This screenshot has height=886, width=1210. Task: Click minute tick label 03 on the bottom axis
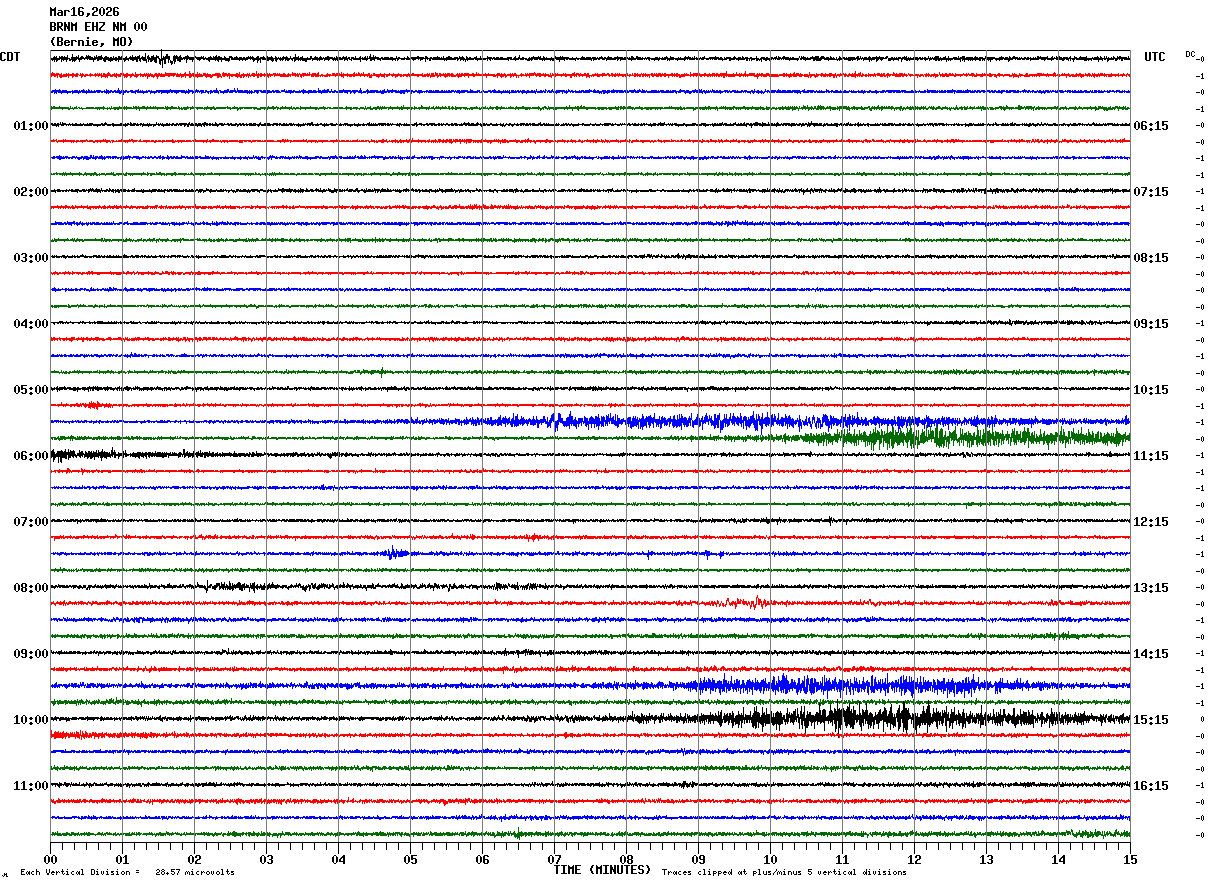click(266, 859)
